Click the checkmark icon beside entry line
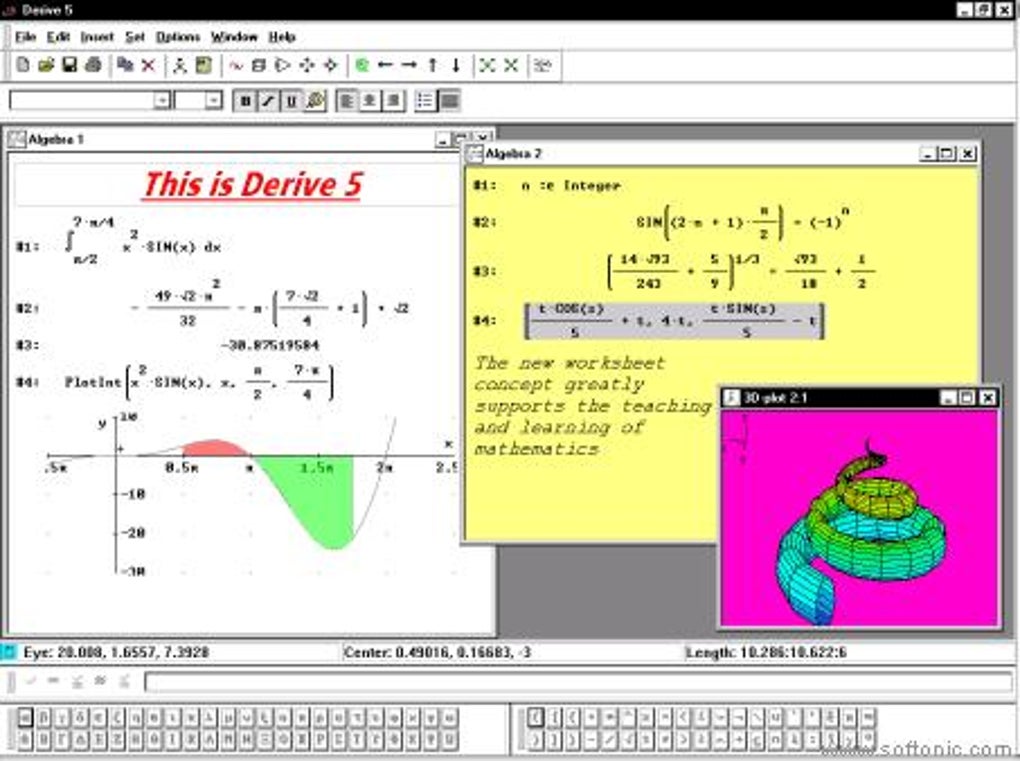The width and height of the screenshot is (1020, 761). click(30, 681)
